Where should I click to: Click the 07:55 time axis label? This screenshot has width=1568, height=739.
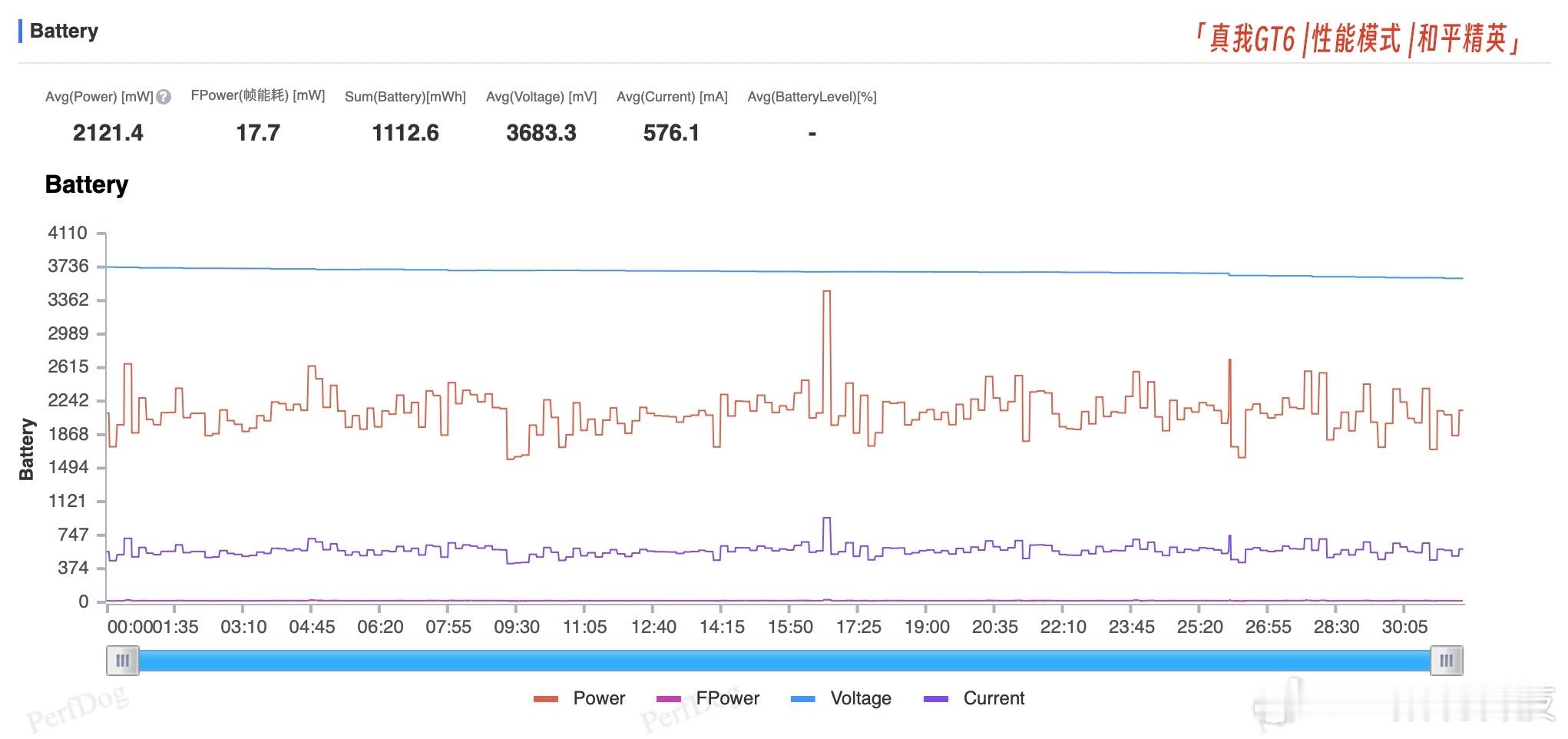[448, 627]
